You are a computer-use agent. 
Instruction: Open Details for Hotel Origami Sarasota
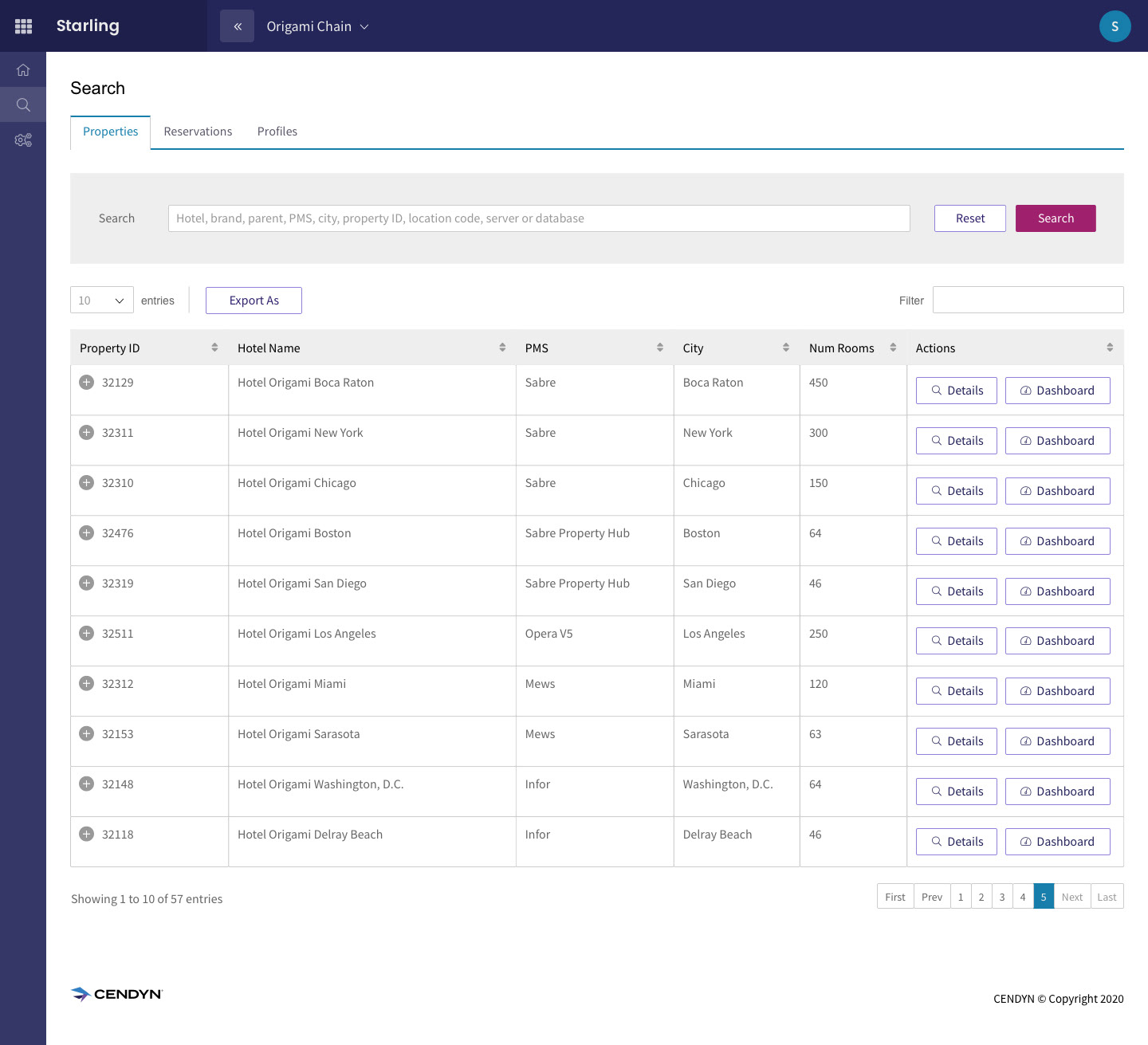957,741
